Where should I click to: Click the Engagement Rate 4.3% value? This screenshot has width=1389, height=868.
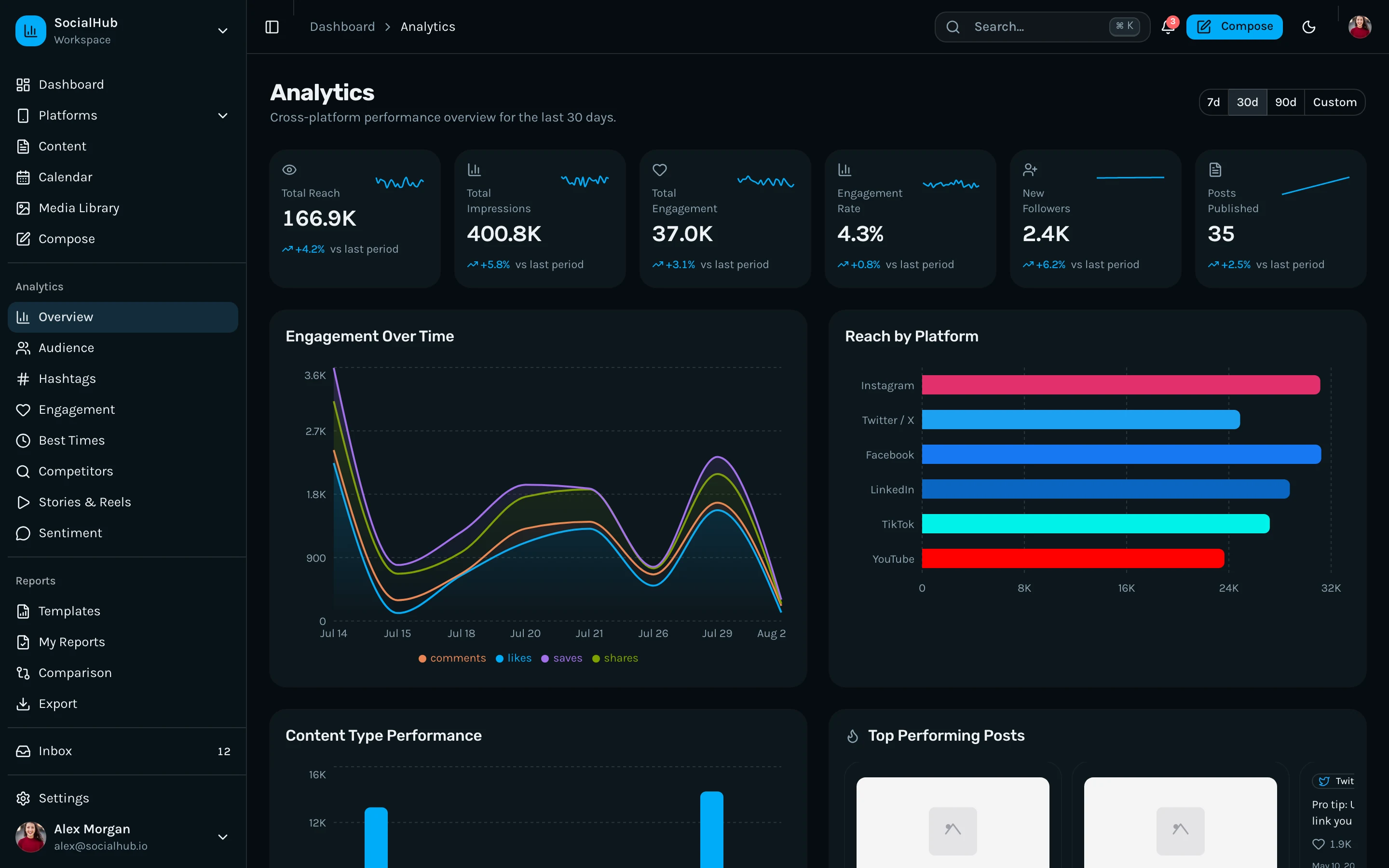pos(860,234)
